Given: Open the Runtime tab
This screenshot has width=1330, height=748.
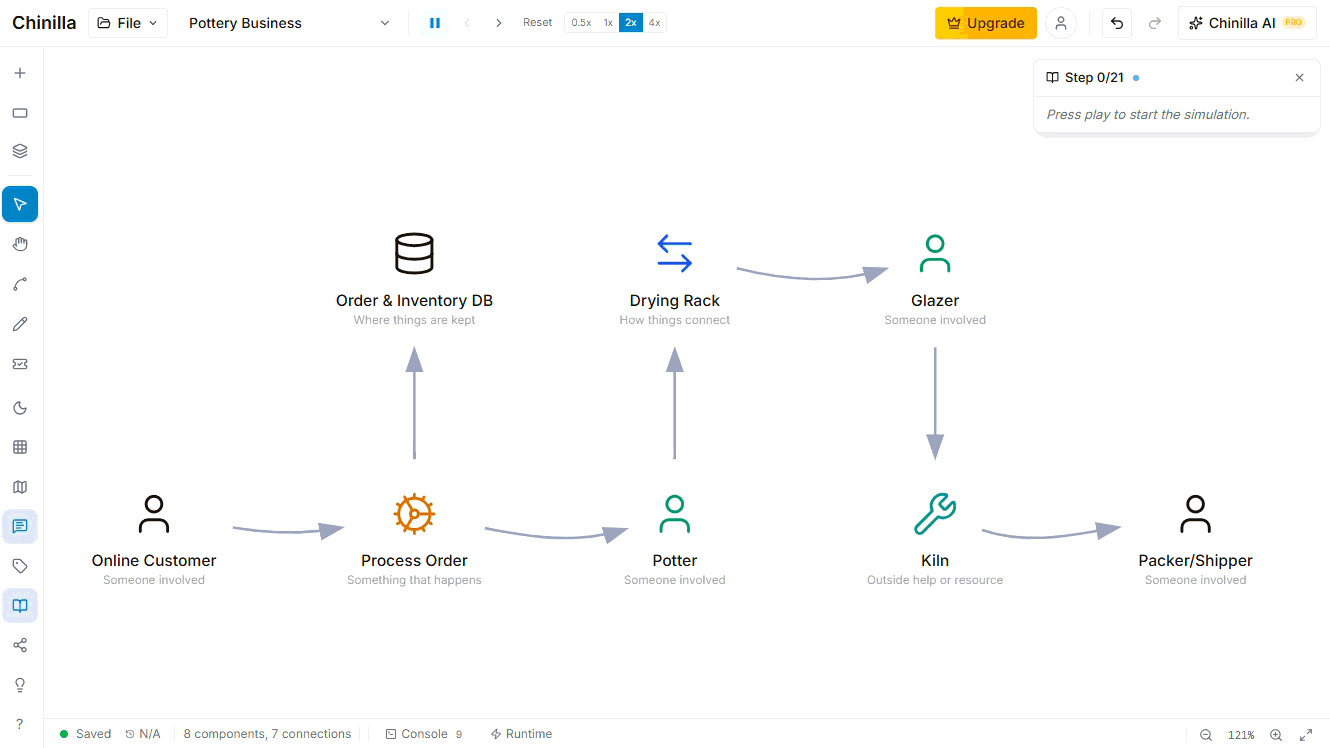Looking at the screenshot, I should coord(521,734).
